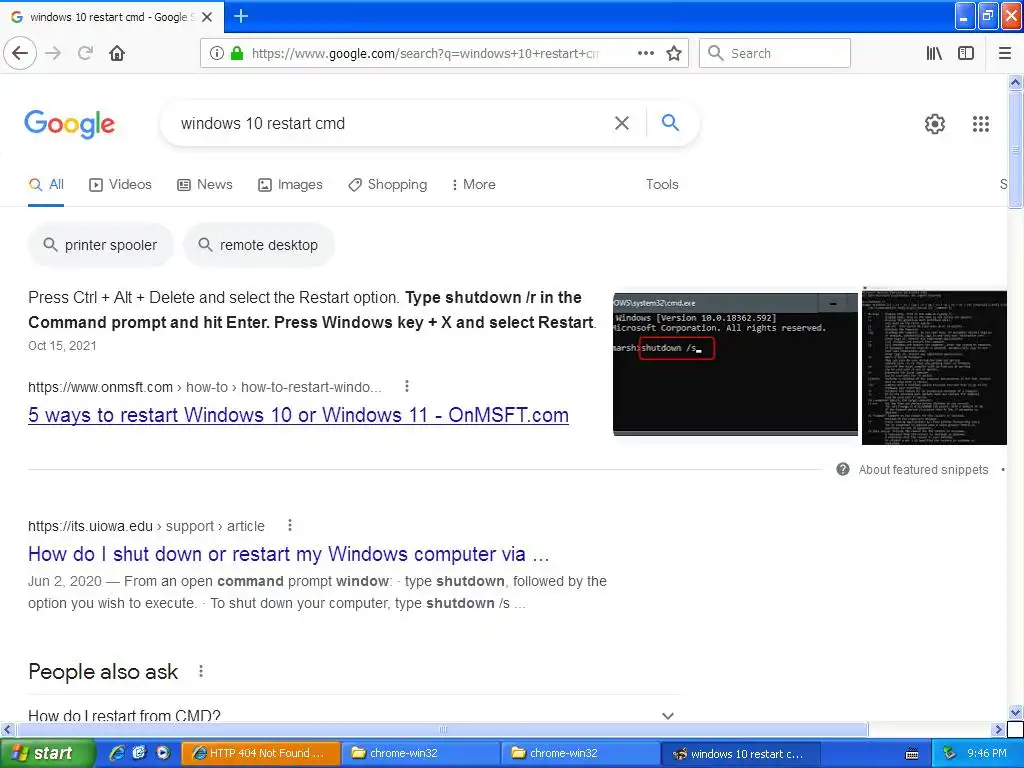This screenshot has width=1024, height=768.
Task: Switch to the News tab
Action: pyautogui.click(x=205, y=185)
